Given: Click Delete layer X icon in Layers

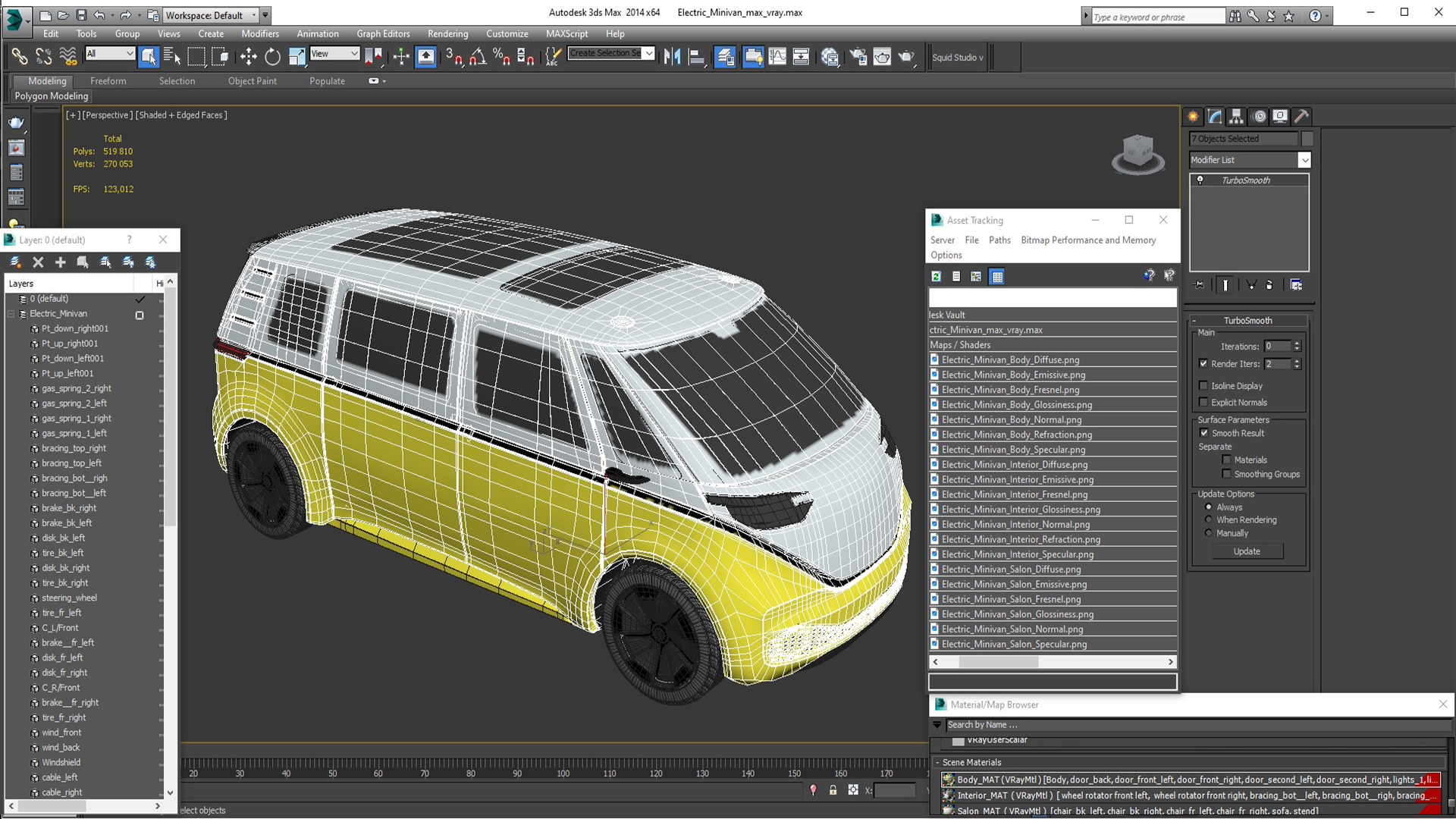Looking at the screenshot, I should pyautogui.click(x=38, y=262).
